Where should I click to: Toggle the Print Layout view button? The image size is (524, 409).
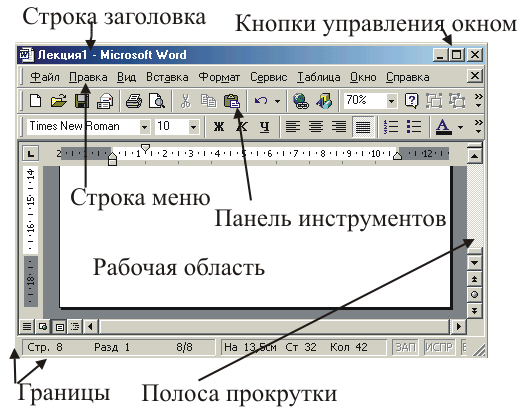pos(59,326)
